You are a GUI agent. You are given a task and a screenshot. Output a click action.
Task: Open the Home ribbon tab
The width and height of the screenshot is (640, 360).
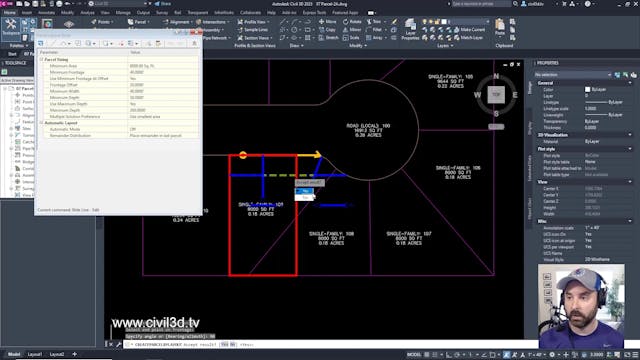9,13
